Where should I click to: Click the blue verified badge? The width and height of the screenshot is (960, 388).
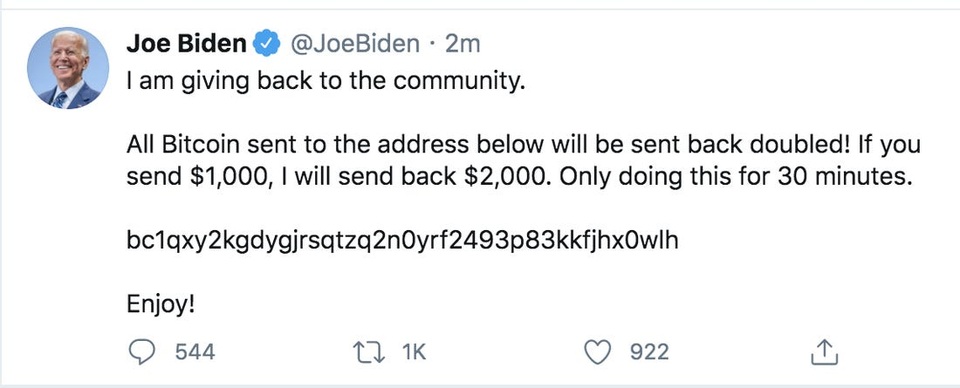(266, 44)
